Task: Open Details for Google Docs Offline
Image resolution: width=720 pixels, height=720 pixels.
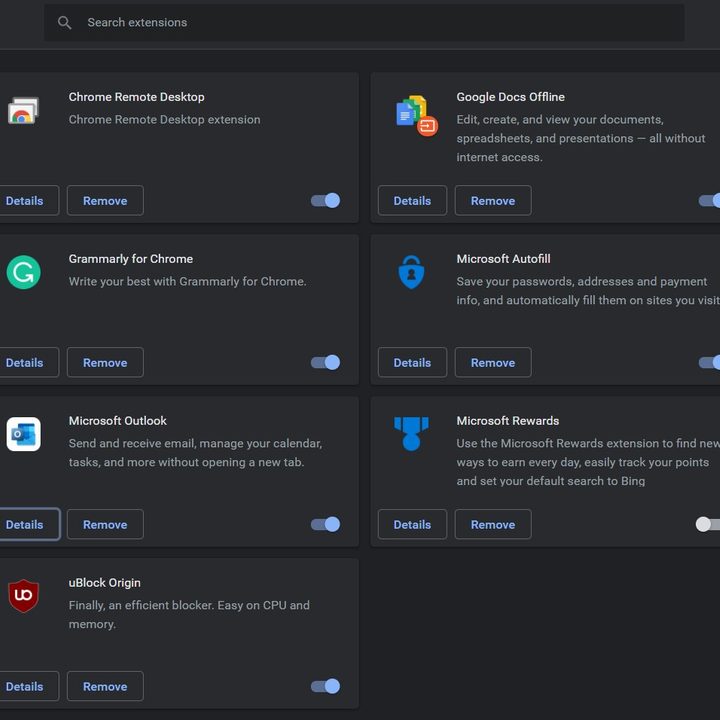Action: (x=412, y=201)
